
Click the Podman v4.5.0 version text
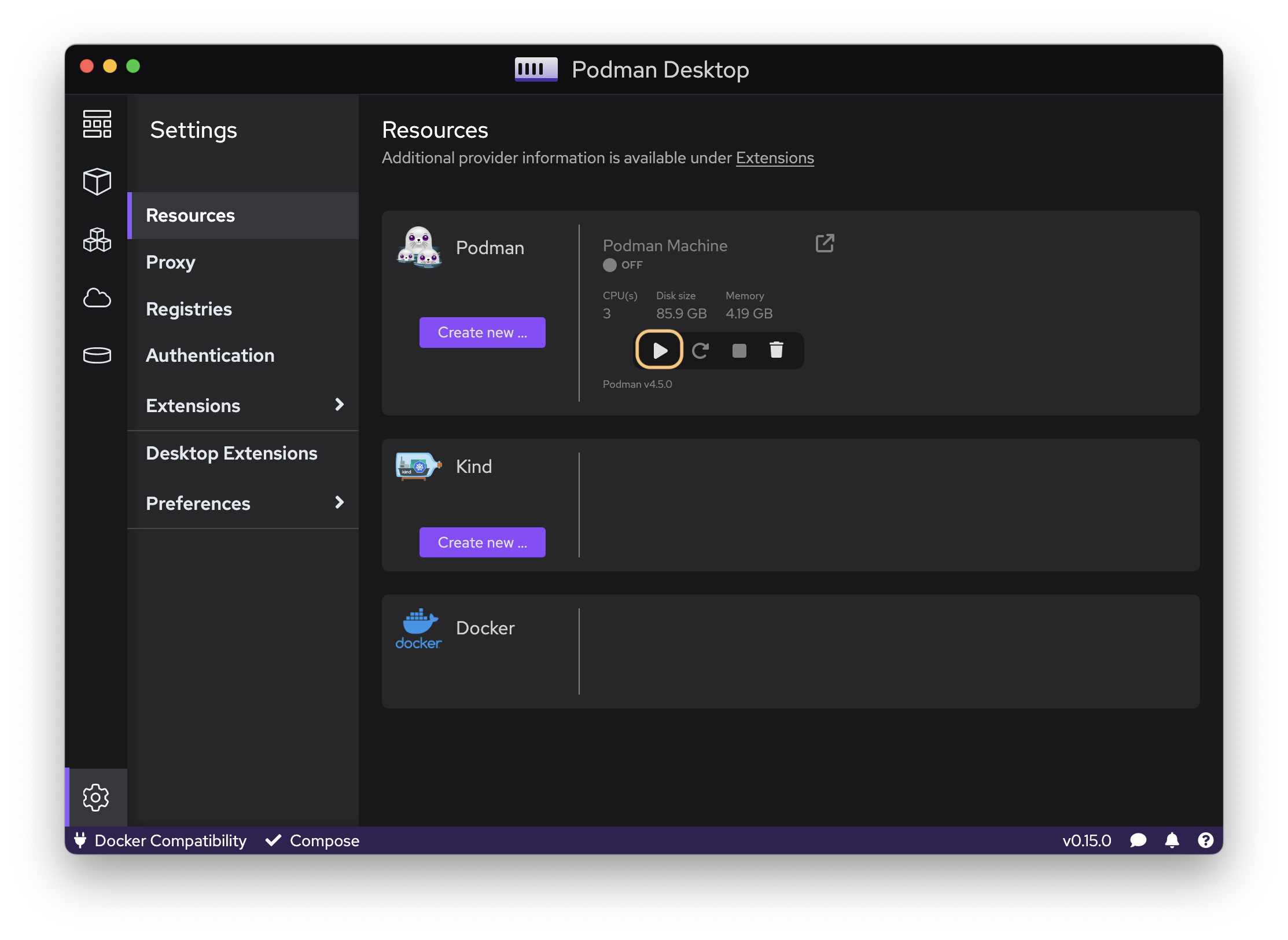pyautogui.click(x=637, y=384)
